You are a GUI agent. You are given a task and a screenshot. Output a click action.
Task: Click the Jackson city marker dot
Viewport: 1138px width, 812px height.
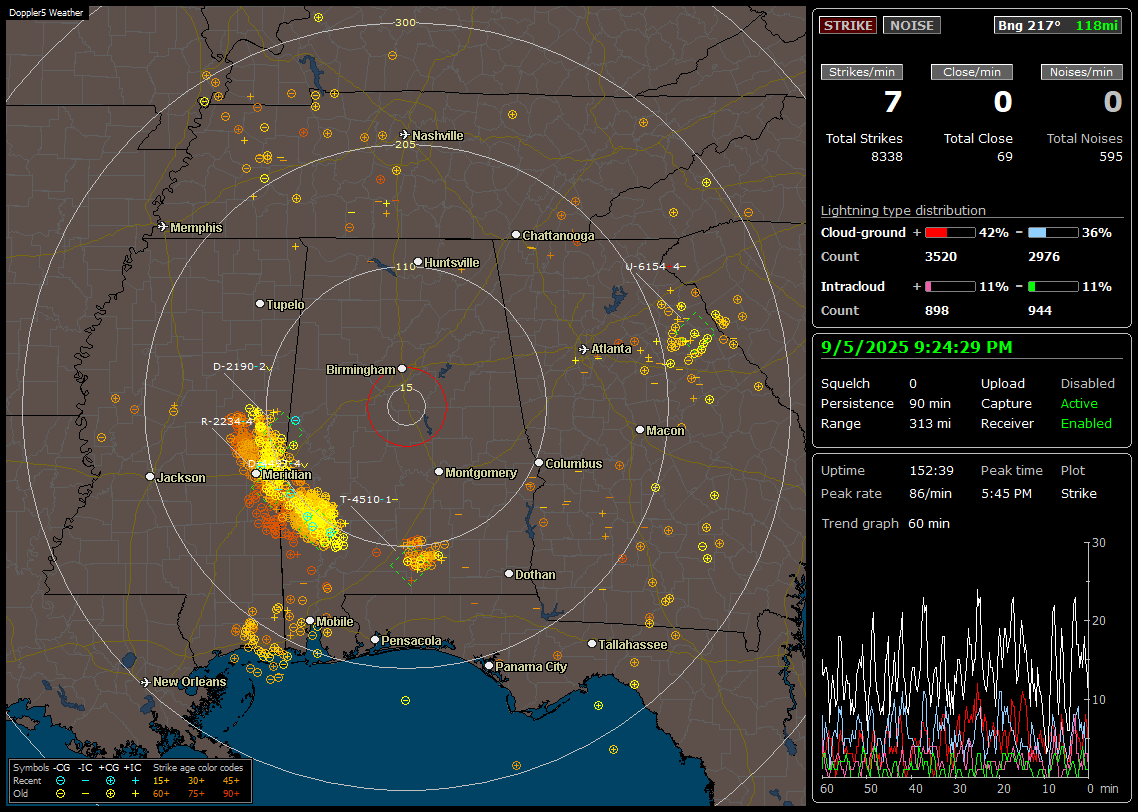tap(150, 477)
